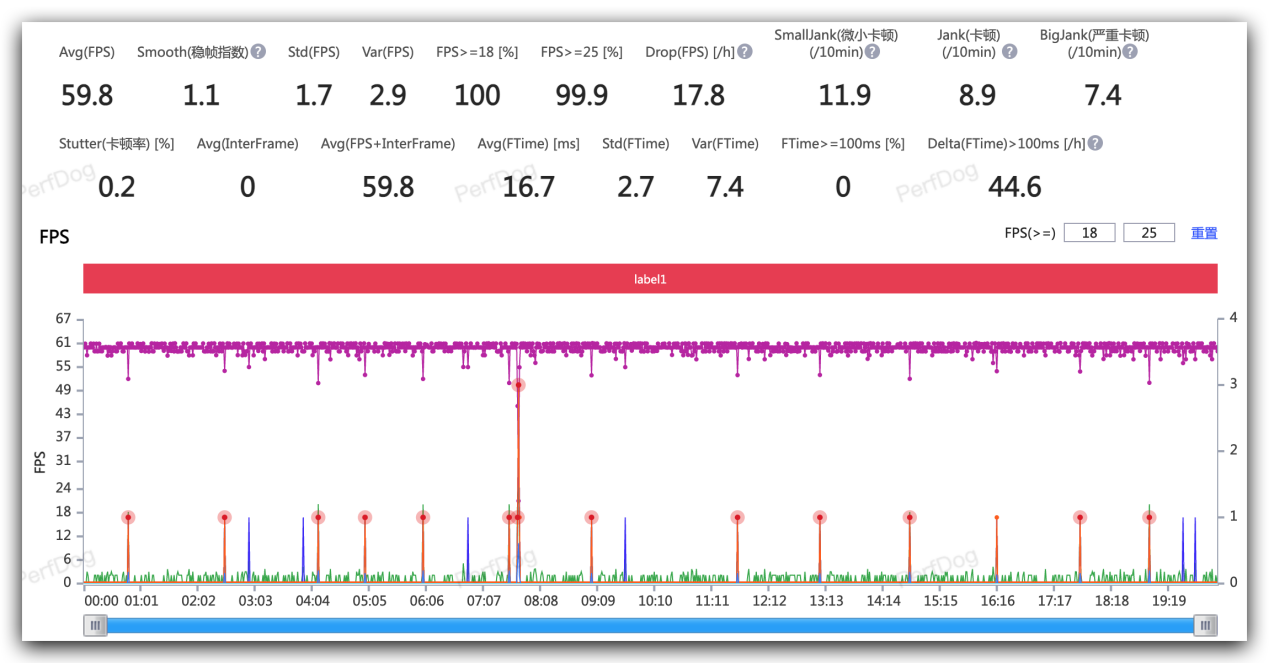Screen dimensions: 1269x663
Task: Click the 重置 reset link
Action: (1204, 233)
